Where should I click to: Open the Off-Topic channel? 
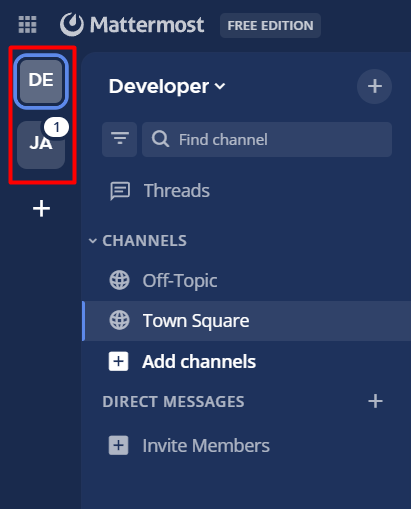click(246, 280)
